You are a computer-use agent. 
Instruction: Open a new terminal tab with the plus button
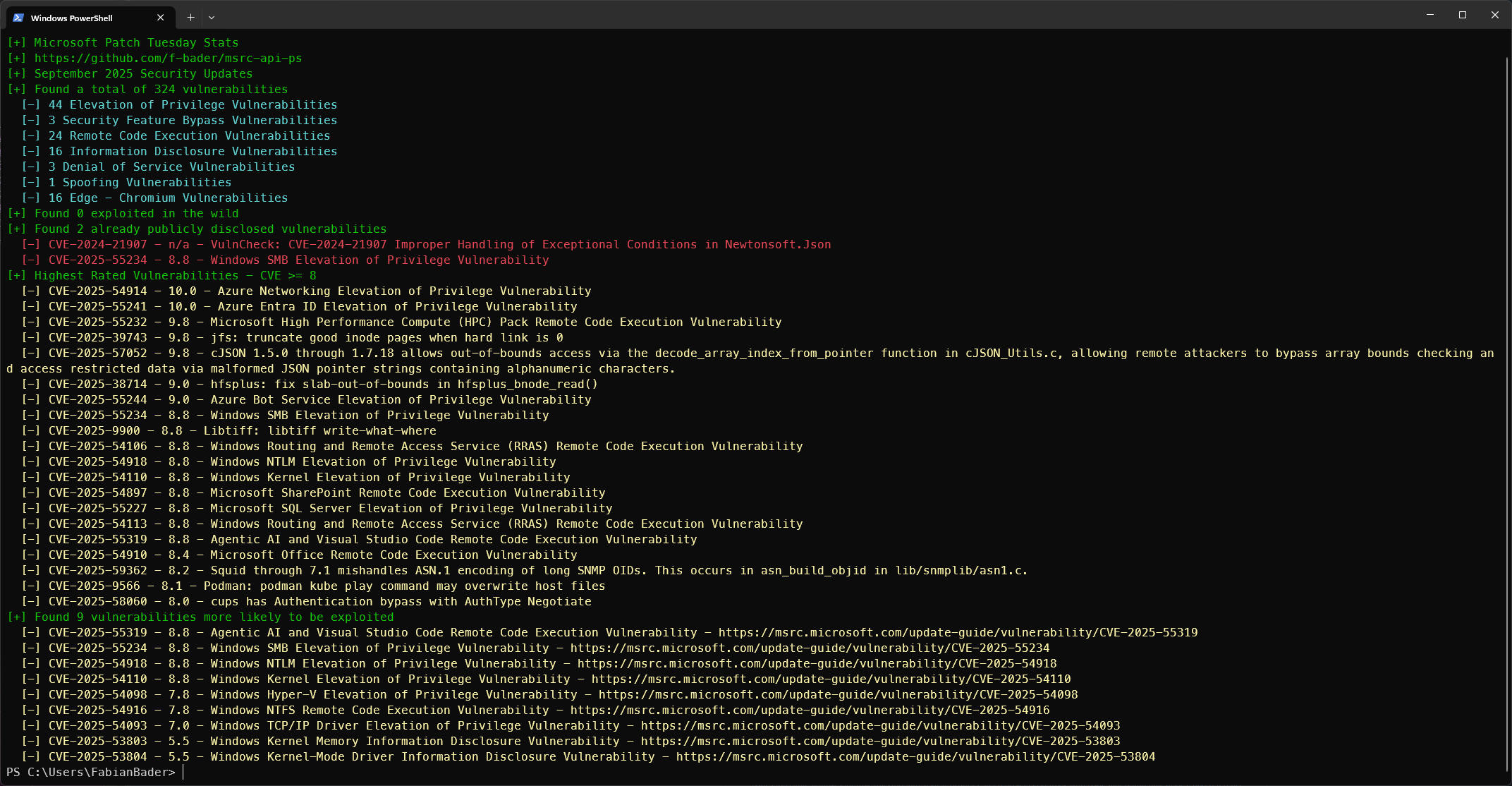click(x=190, y=17)
